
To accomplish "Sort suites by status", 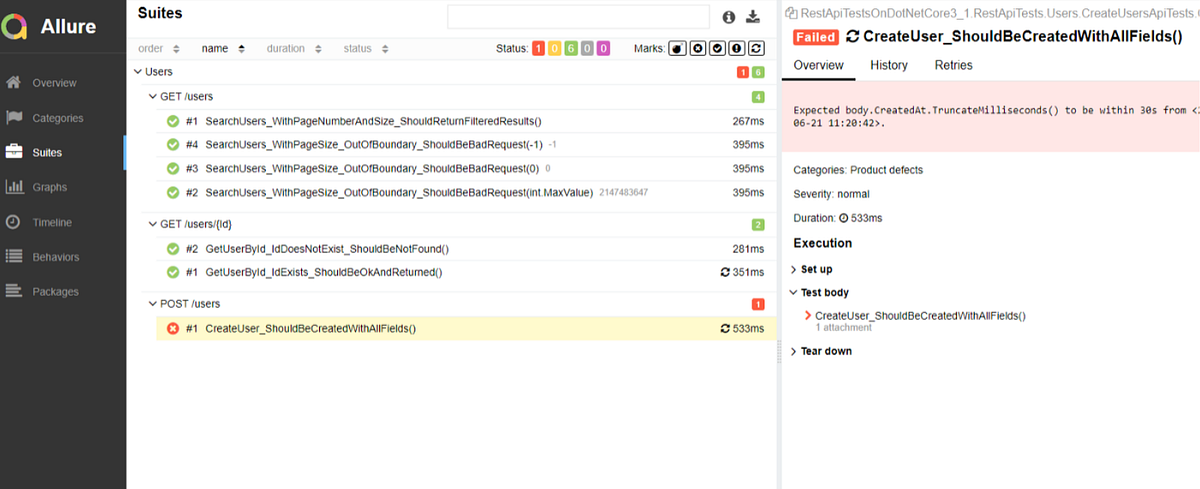I will [x=366, y=48].
